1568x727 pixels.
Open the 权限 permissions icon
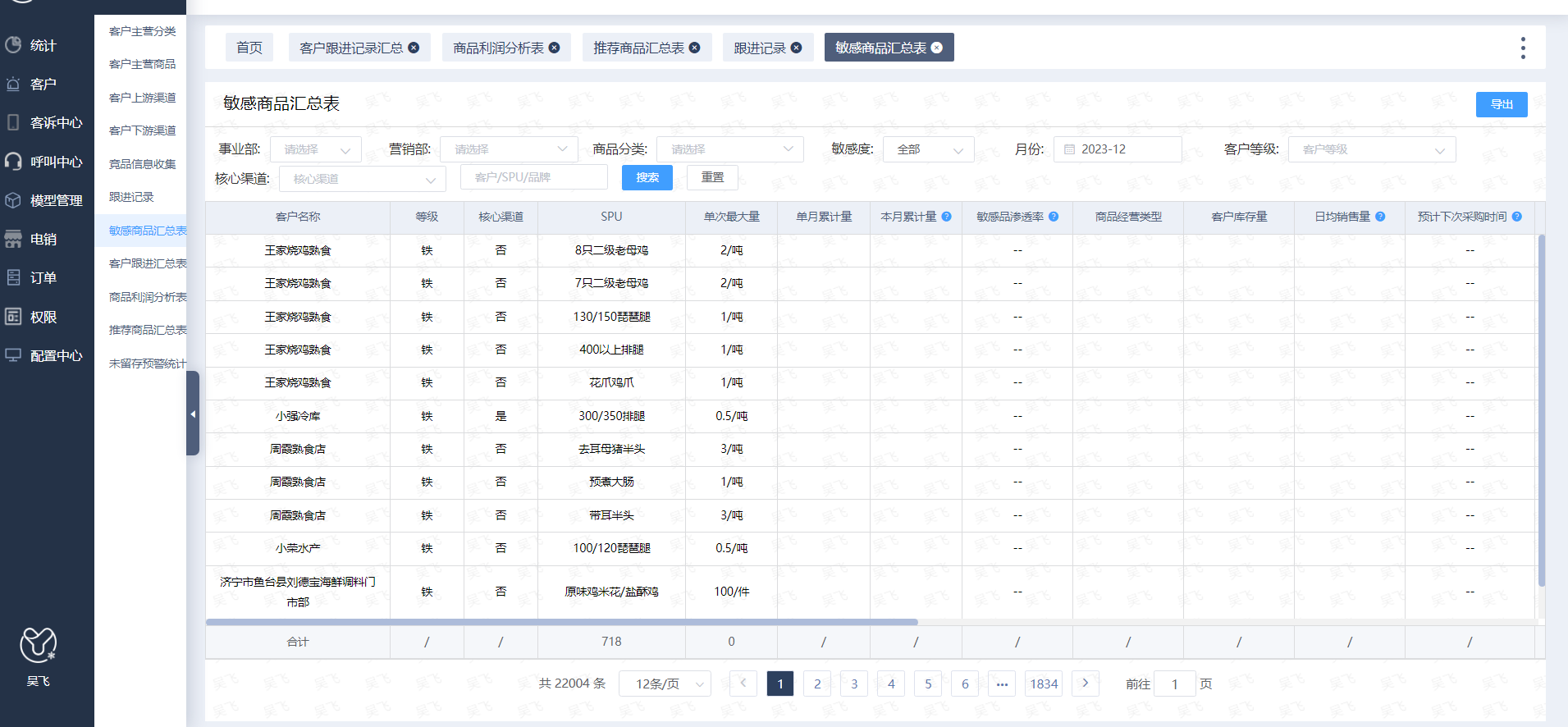pos(13,317)
